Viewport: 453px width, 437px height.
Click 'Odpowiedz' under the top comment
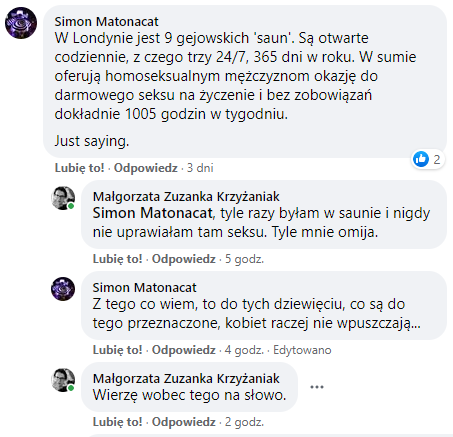pos(146,168)
